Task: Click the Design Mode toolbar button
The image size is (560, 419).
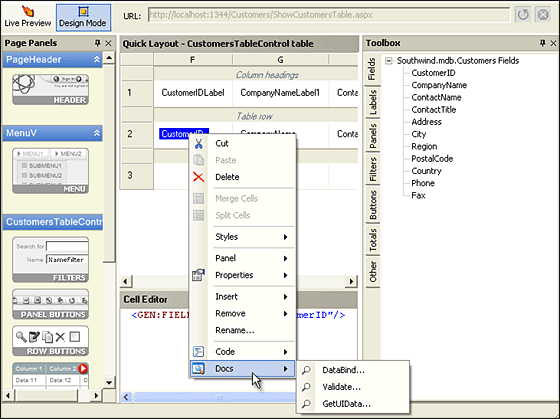Action: click(83, 18)
